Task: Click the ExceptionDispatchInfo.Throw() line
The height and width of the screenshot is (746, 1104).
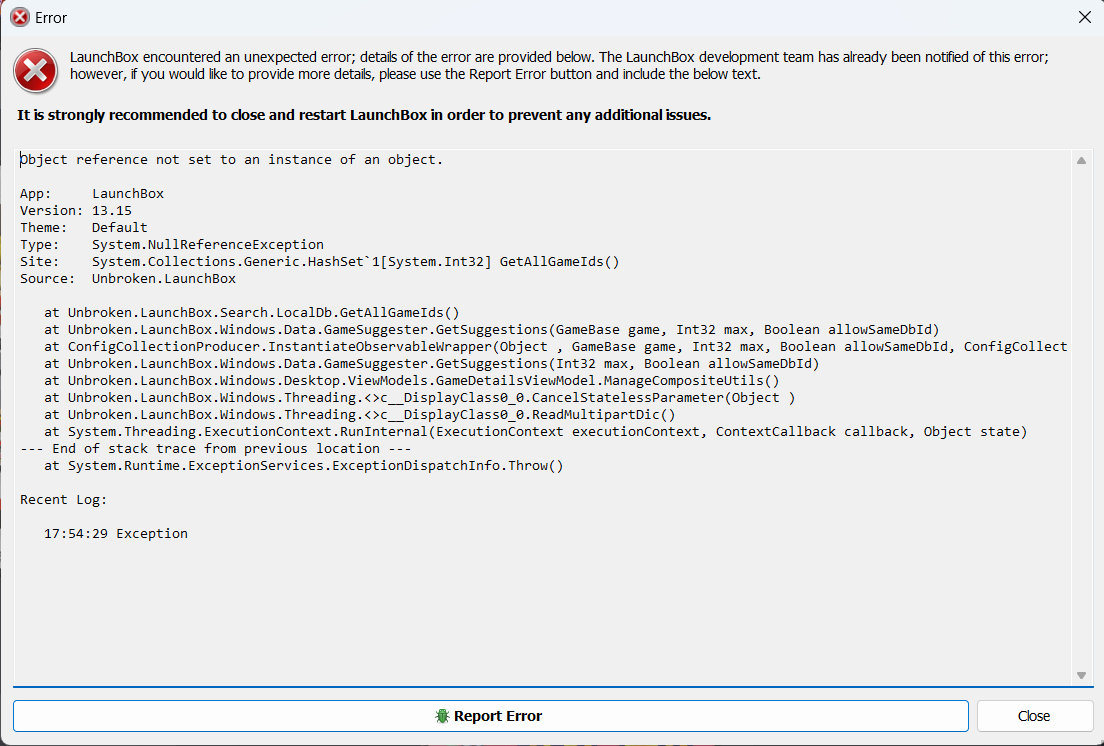Action: [x=303, y=465]
